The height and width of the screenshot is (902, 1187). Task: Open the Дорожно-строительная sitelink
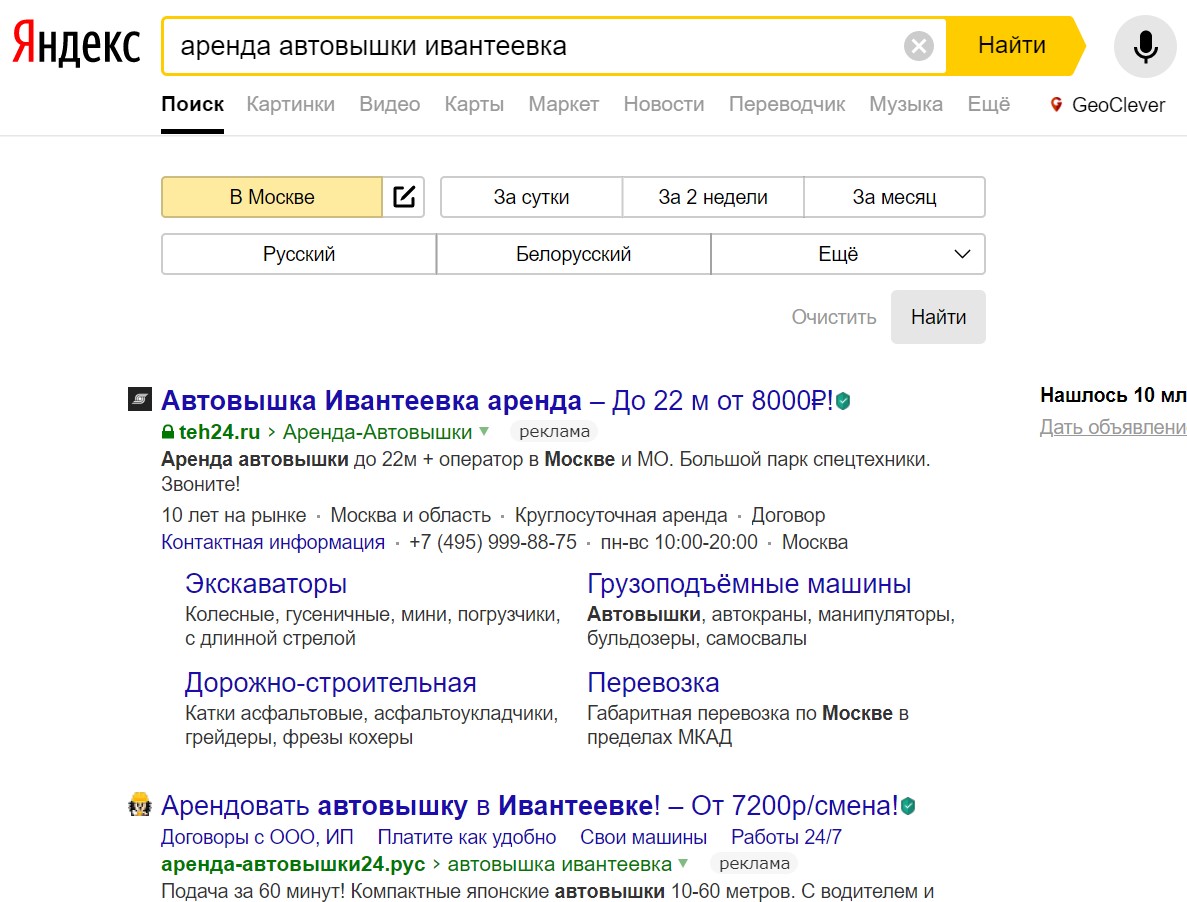click(x=331, y=683)
